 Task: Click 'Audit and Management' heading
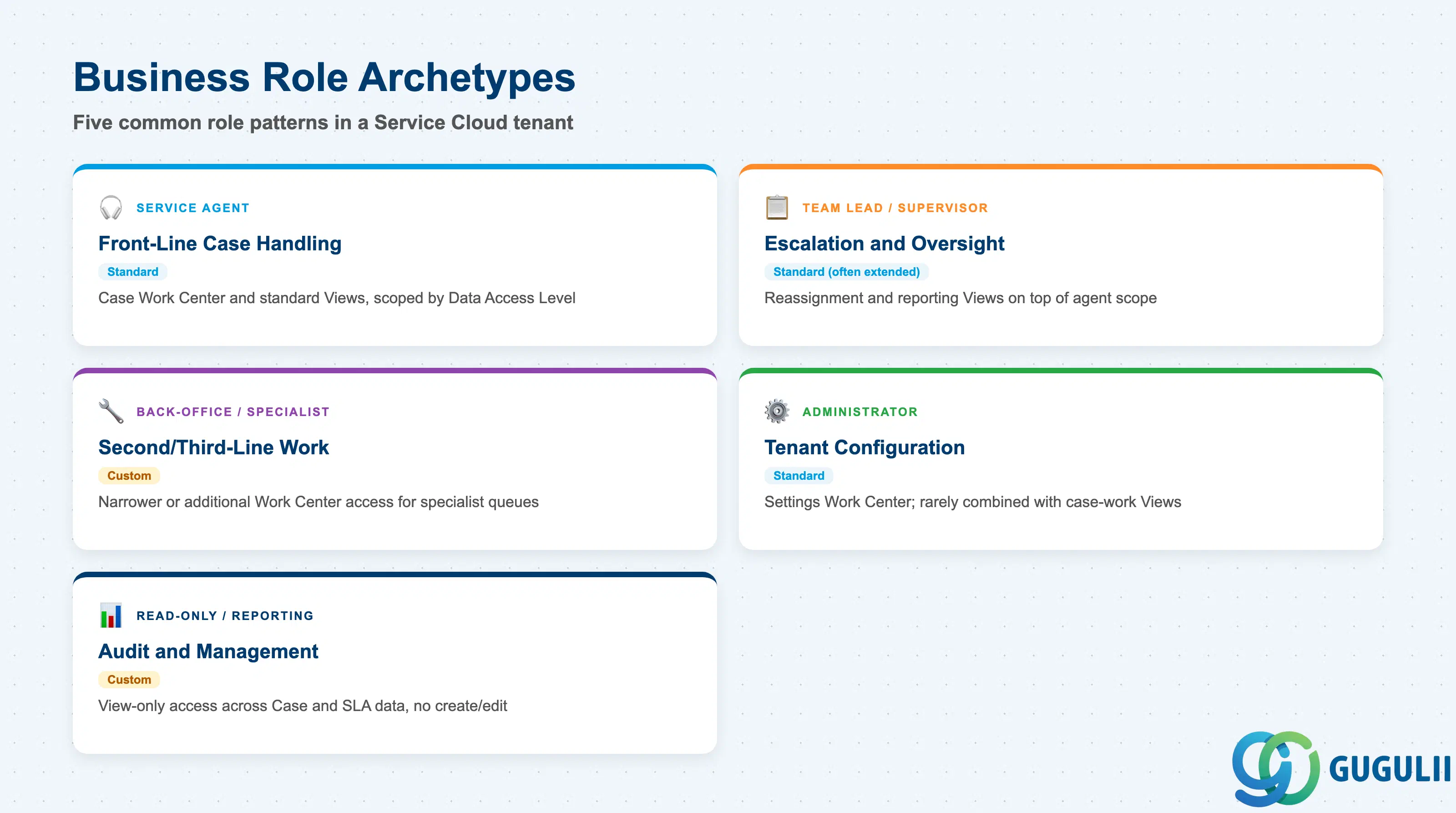208,651
